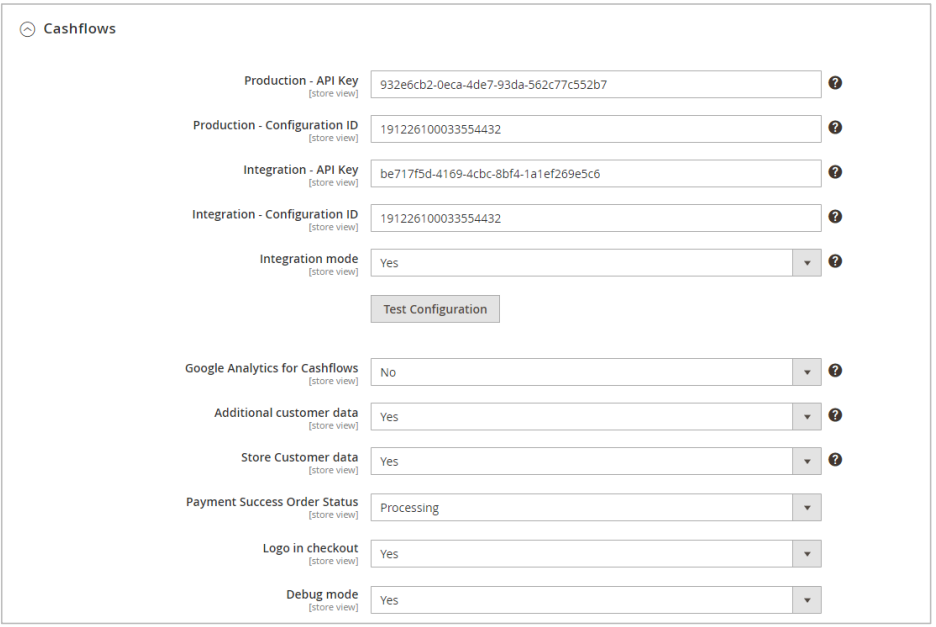Disable Integration mode via its dropdown
Viewport: 936px width, 627px height.
(x=806, y=262)
